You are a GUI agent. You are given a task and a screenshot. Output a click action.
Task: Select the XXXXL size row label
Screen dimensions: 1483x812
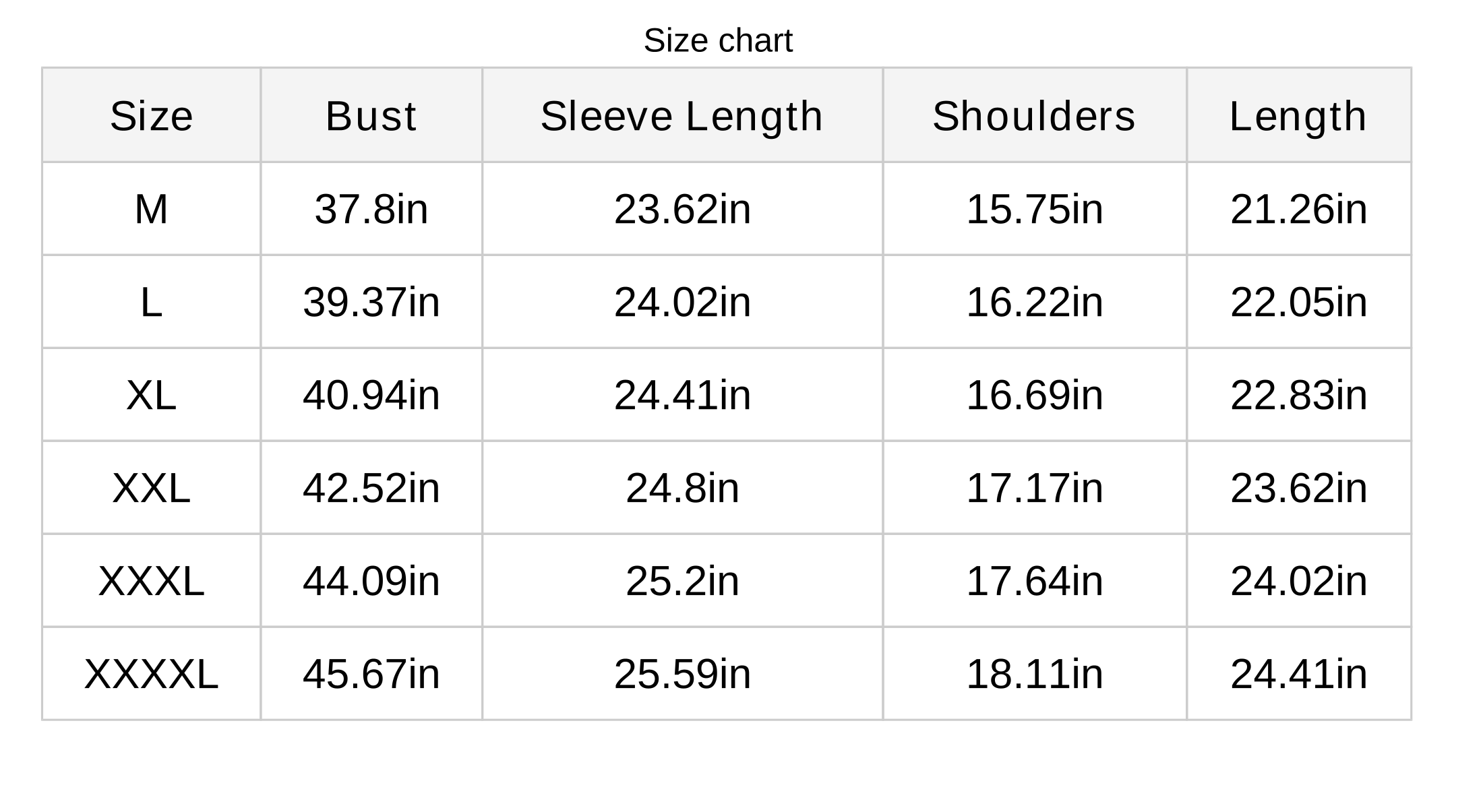coord(151,674)
